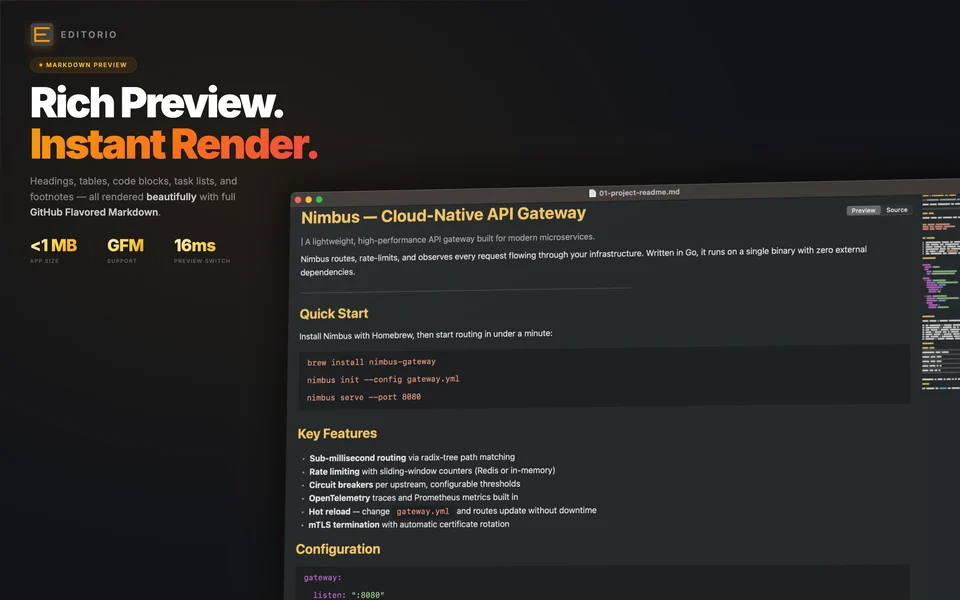Screen dimensions: 960x600
Task: Maximize the window with the green button
Action: (x=319, y=200)
